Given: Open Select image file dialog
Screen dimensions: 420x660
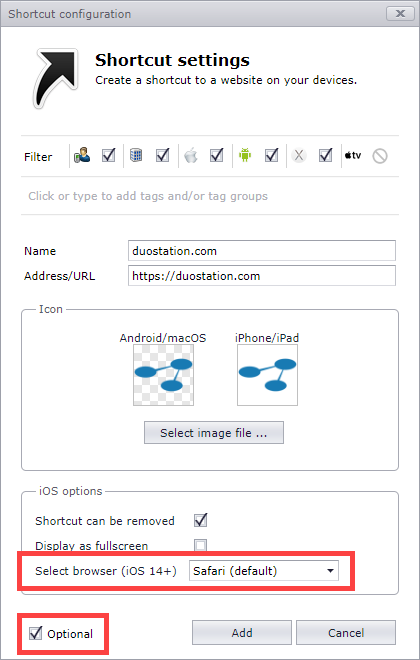Looking at the screenshot, I should click(214, 433).
